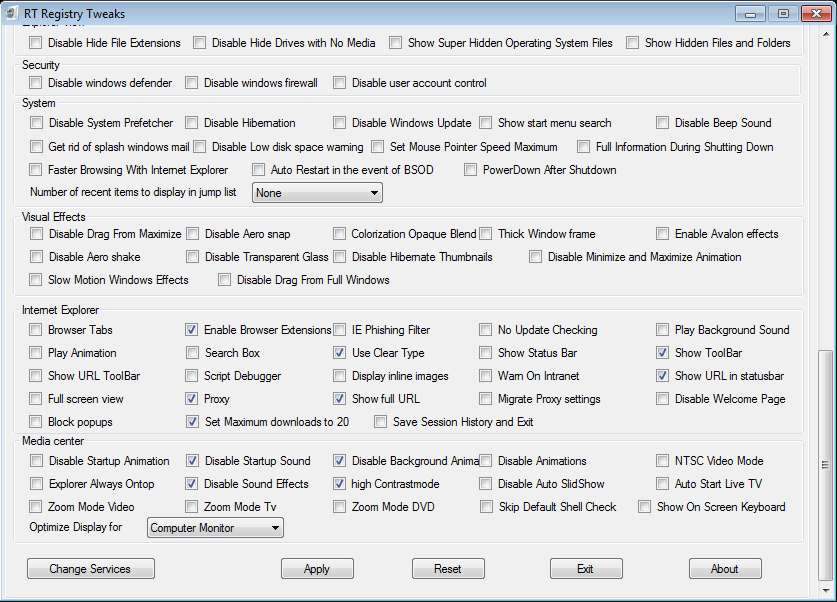Click the vertical scrollbar thumb
This screenshot has width=837, height=602.
point(825,465)
